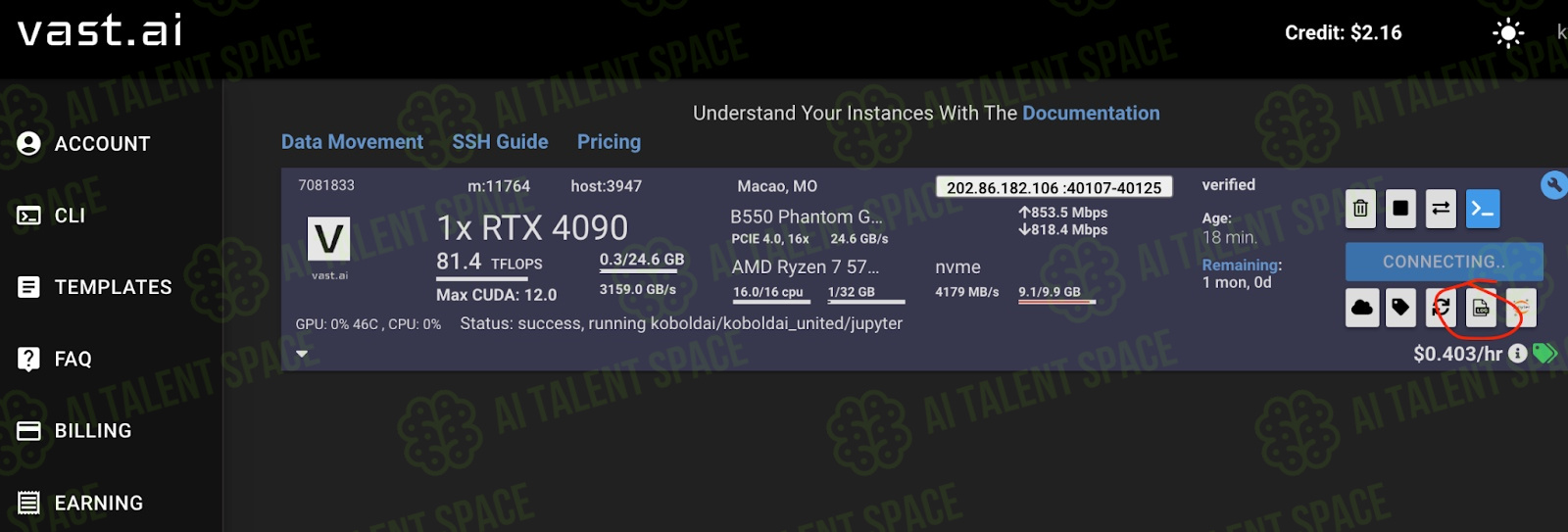Viewport: 1568px width, 532px height.
Task: Follow the Documentation link
Action: [x=1091, y=113]
